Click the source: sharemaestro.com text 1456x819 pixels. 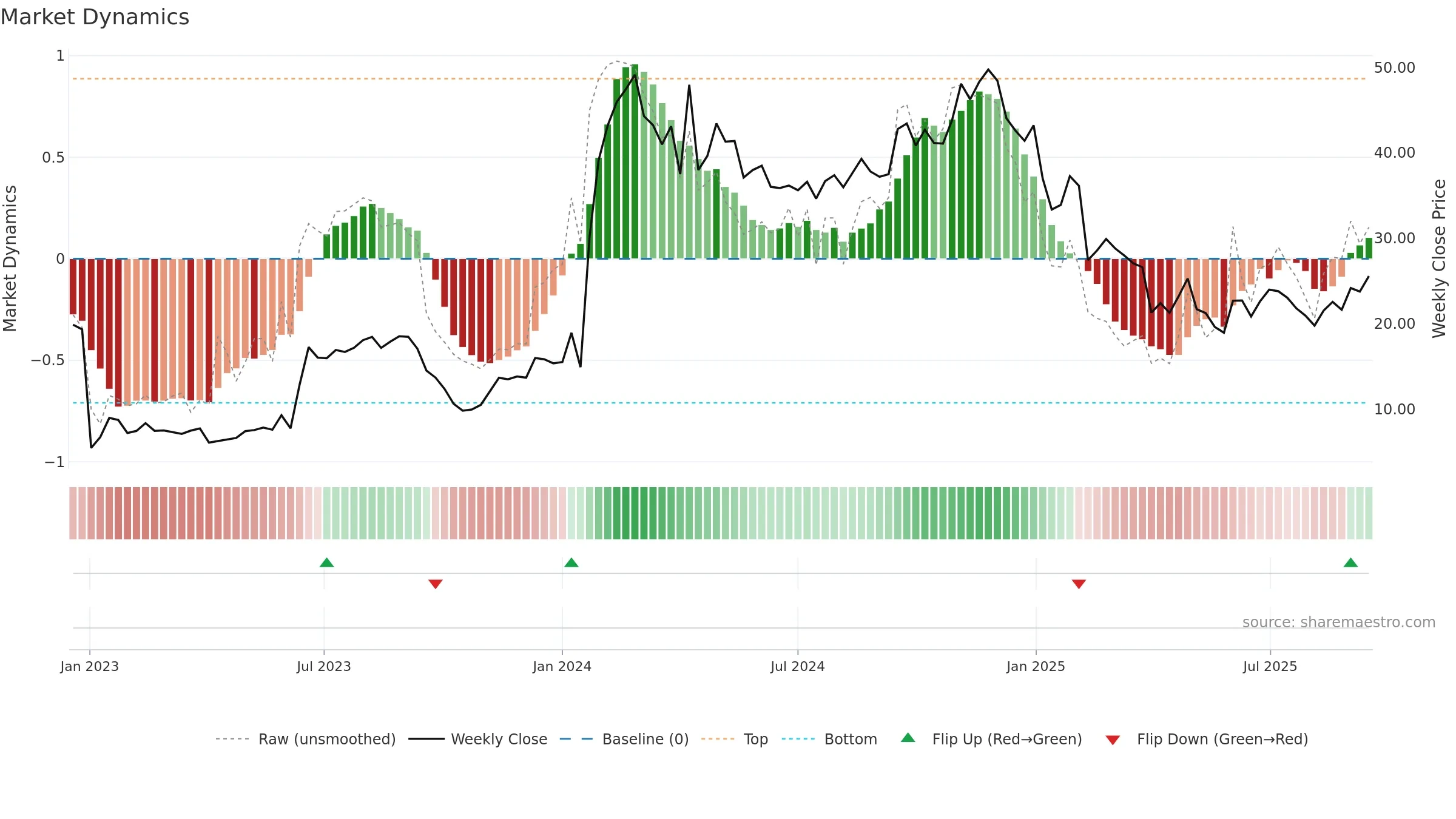pyautogui.click(x=1339, y=622)
